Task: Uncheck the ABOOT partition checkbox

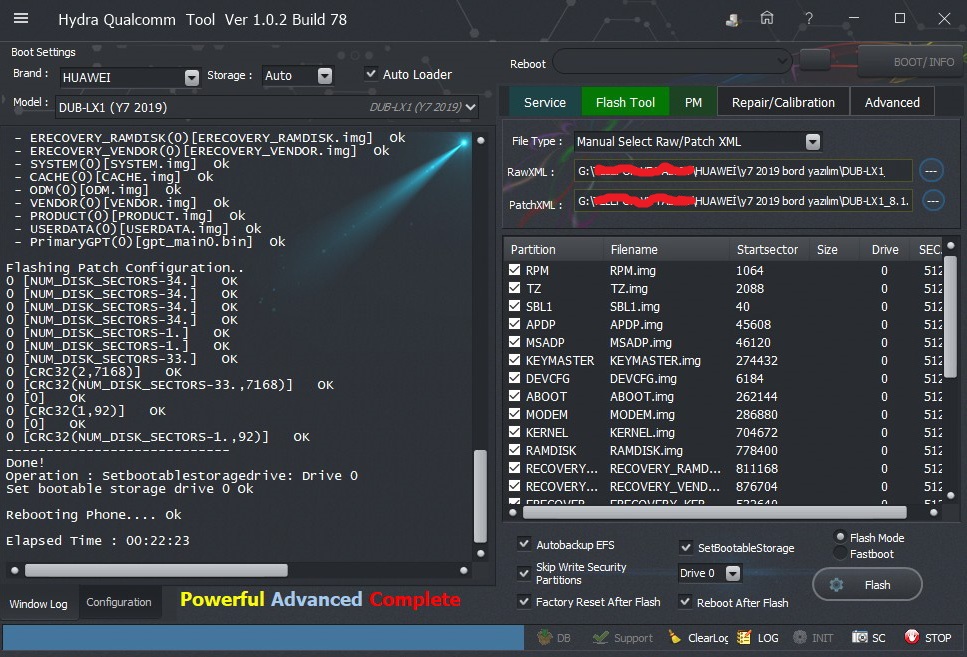Action: pyautogui.click(x=514, y=395)
